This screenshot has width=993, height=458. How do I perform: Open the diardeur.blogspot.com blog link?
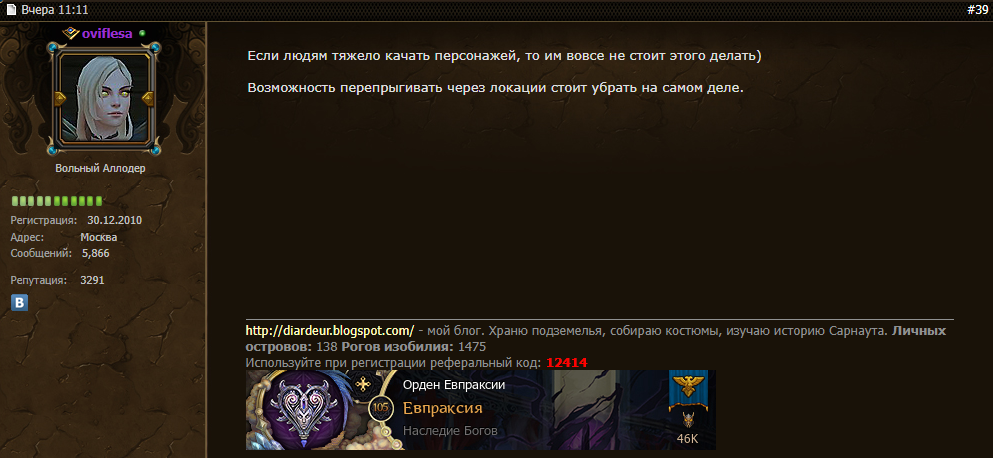tap(330, 330)
